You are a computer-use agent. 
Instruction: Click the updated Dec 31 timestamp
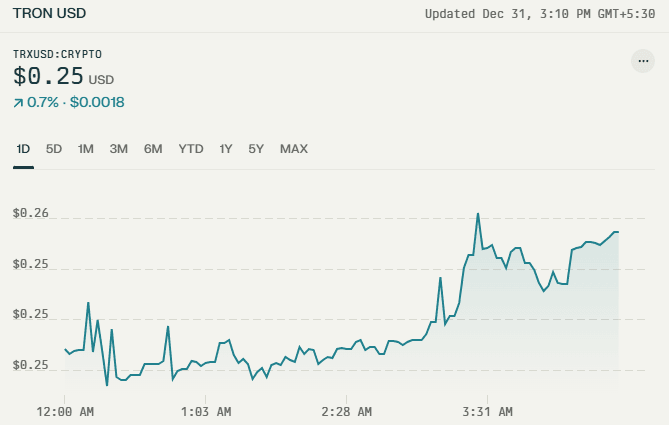pyautogui.click(x=540, y=14)
